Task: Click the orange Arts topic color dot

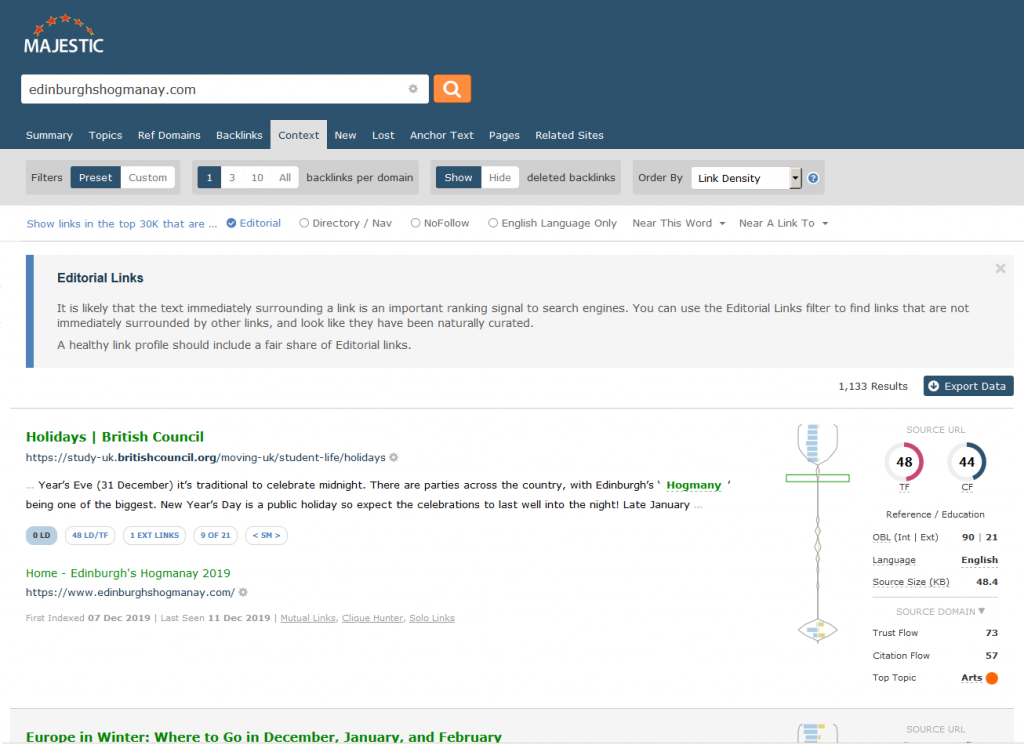Action: coord(991,678)
